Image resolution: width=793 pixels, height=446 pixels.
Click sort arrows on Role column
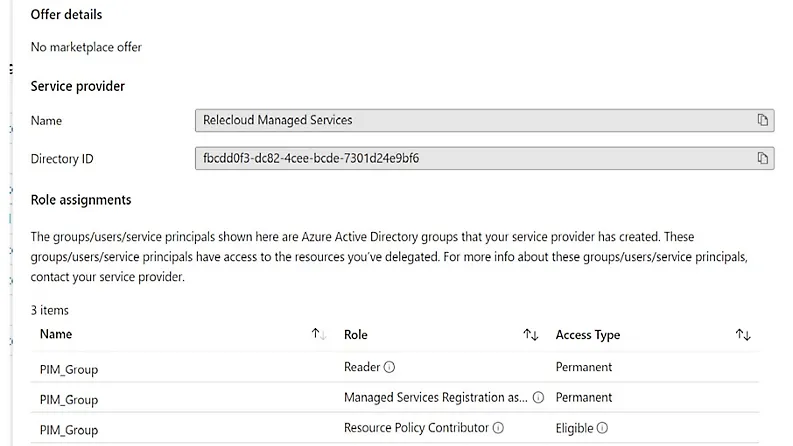[x=531, y=335]
